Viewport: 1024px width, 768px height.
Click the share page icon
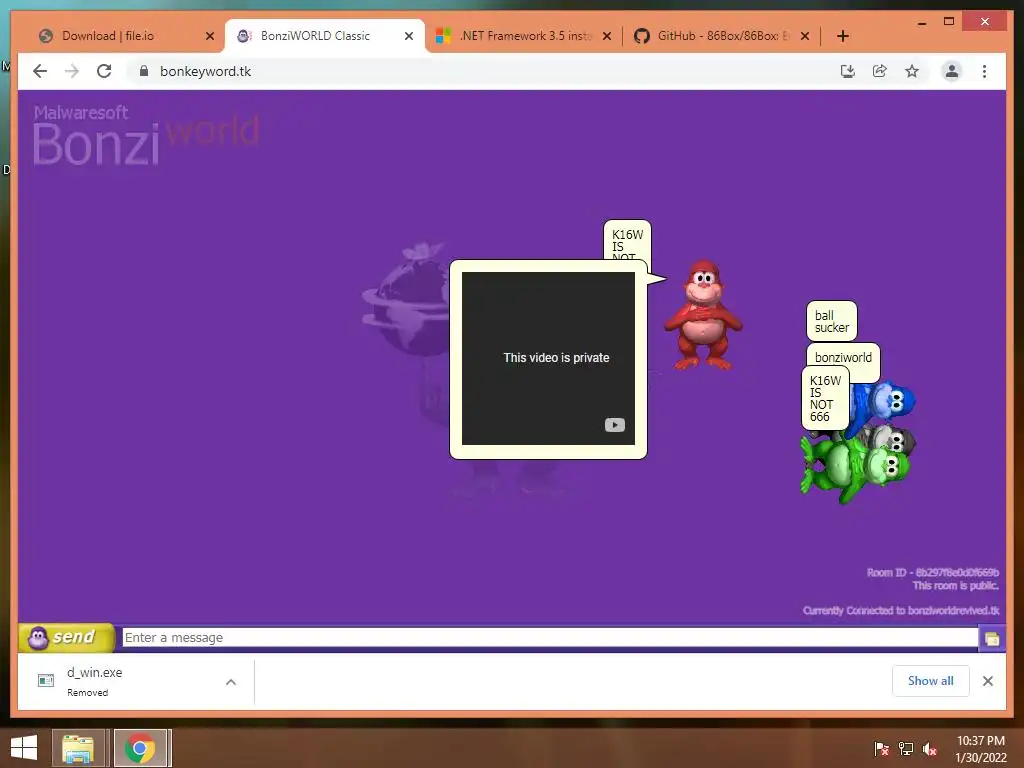coord(880,71)
